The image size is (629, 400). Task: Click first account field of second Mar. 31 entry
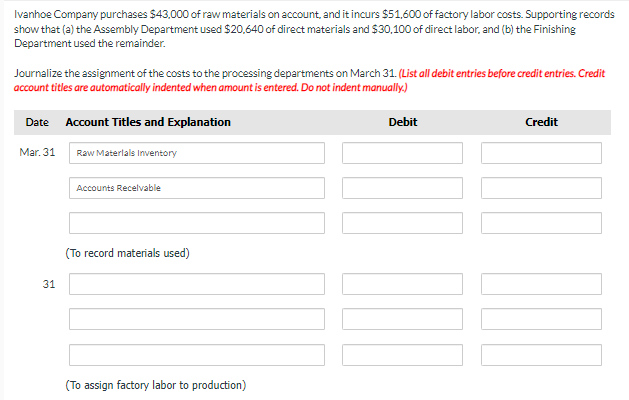(197, 284)
